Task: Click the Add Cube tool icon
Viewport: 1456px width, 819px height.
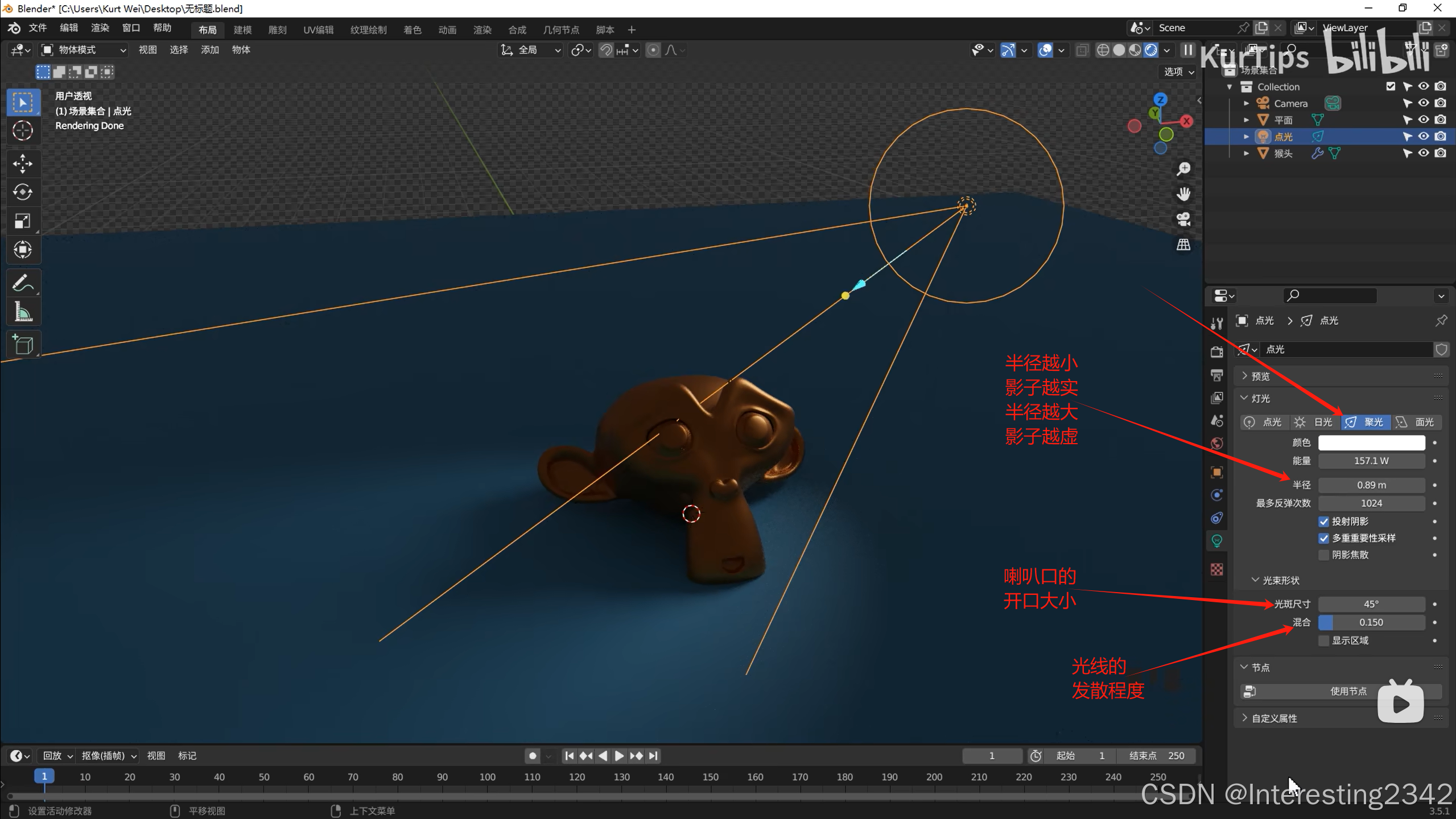Action: pos(23,345)
